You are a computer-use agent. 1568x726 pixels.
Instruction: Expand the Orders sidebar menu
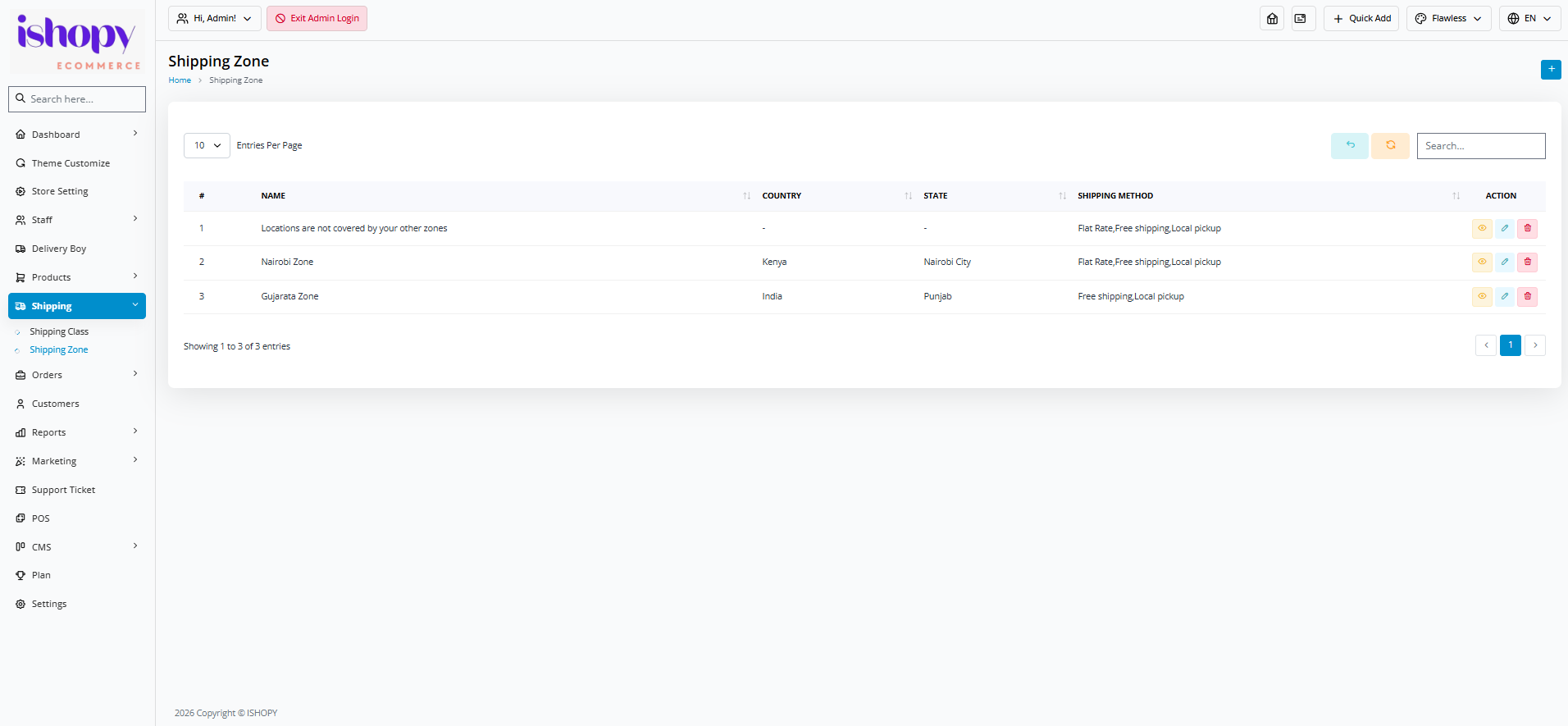click(77, 375)
